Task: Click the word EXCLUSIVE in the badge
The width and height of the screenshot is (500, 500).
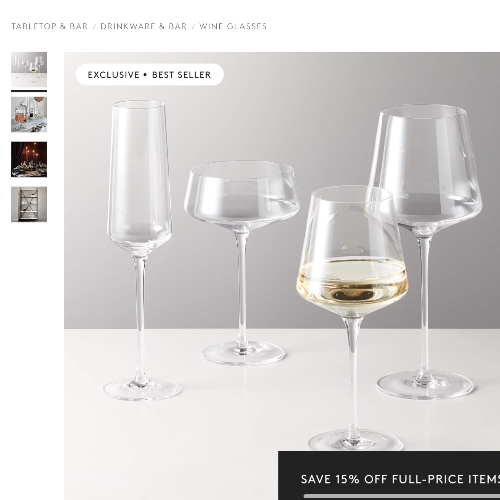Action: tap(113, 75)
